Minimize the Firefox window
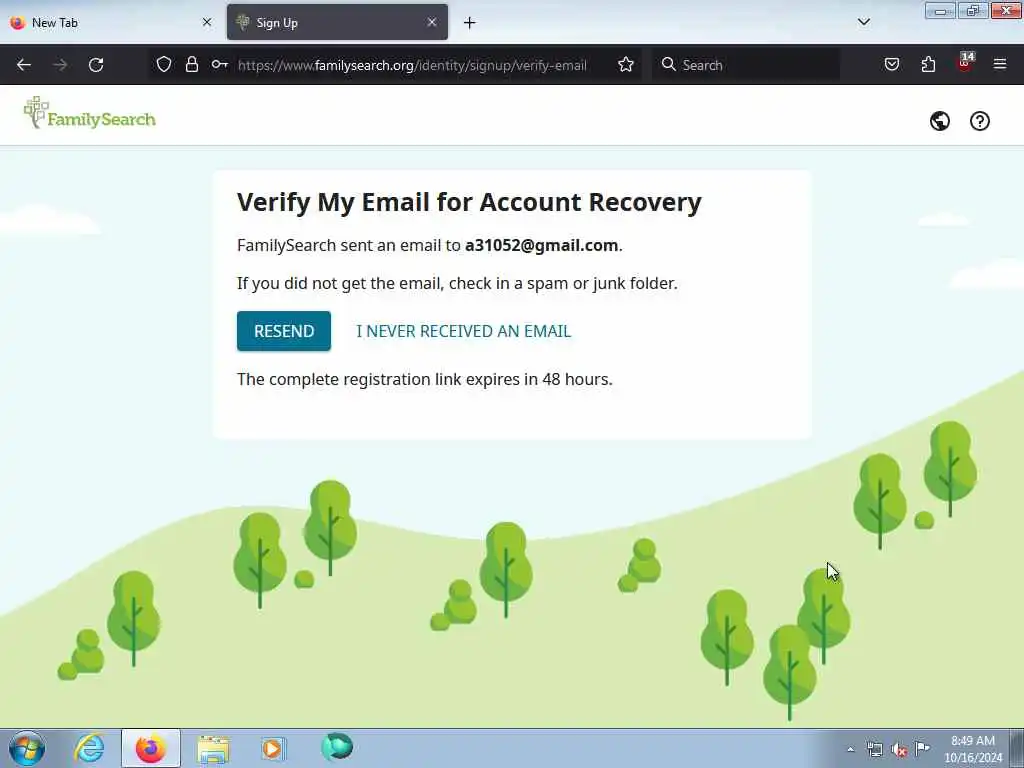 pyautogui.click(x=940, y=10)
